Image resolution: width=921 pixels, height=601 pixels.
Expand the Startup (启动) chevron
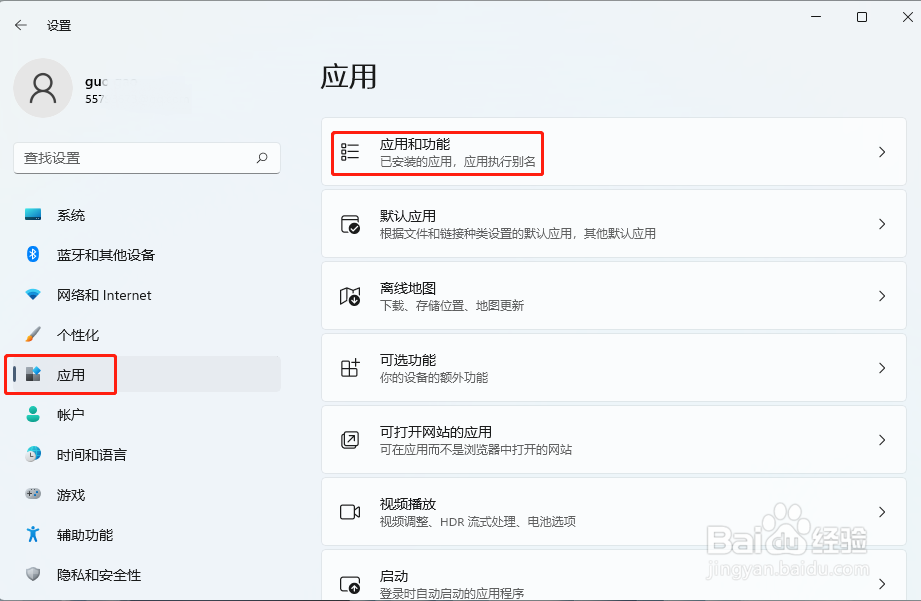point(882,583)
